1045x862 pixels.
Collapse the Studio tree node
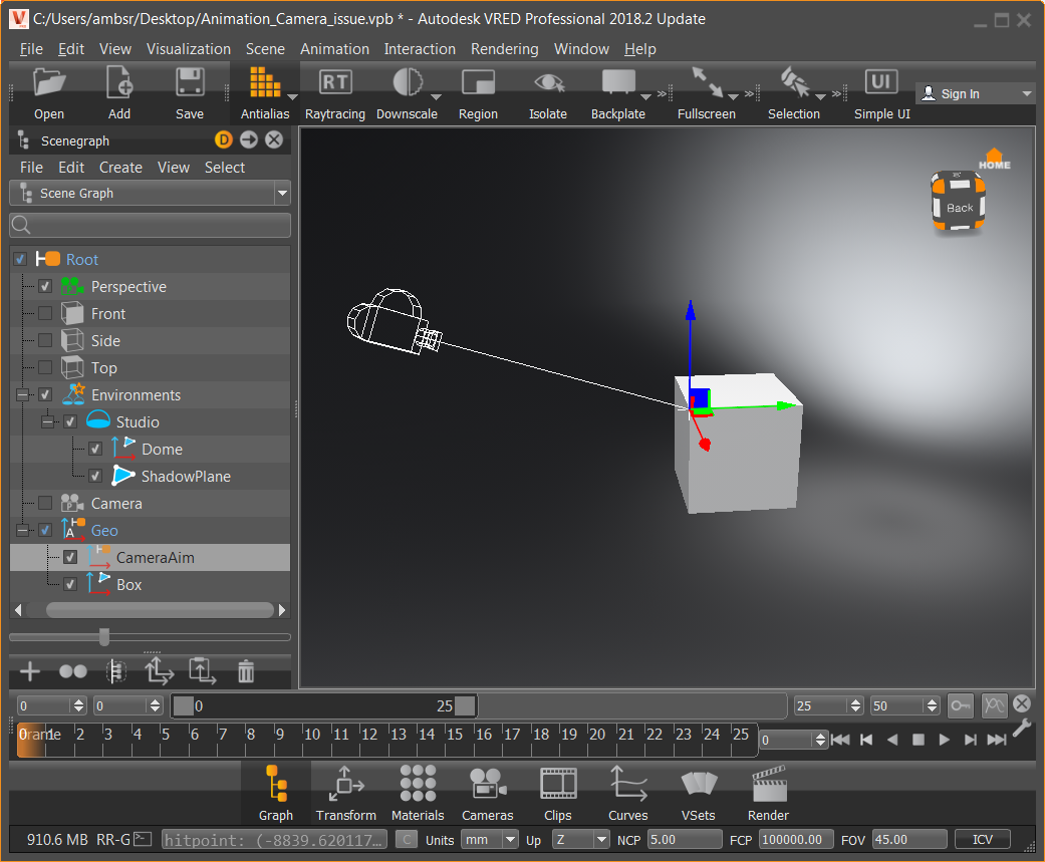point(47,422)
